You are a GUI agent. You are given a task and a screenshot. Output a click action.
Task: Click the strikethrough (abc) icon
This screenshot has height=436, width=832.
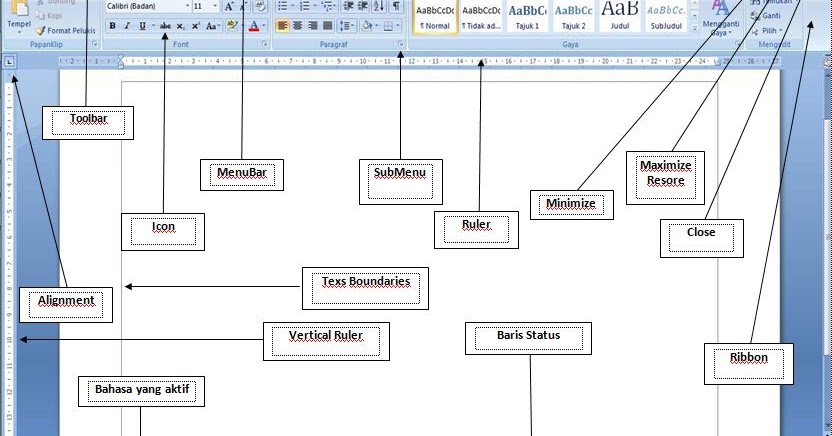pos(165,26)
